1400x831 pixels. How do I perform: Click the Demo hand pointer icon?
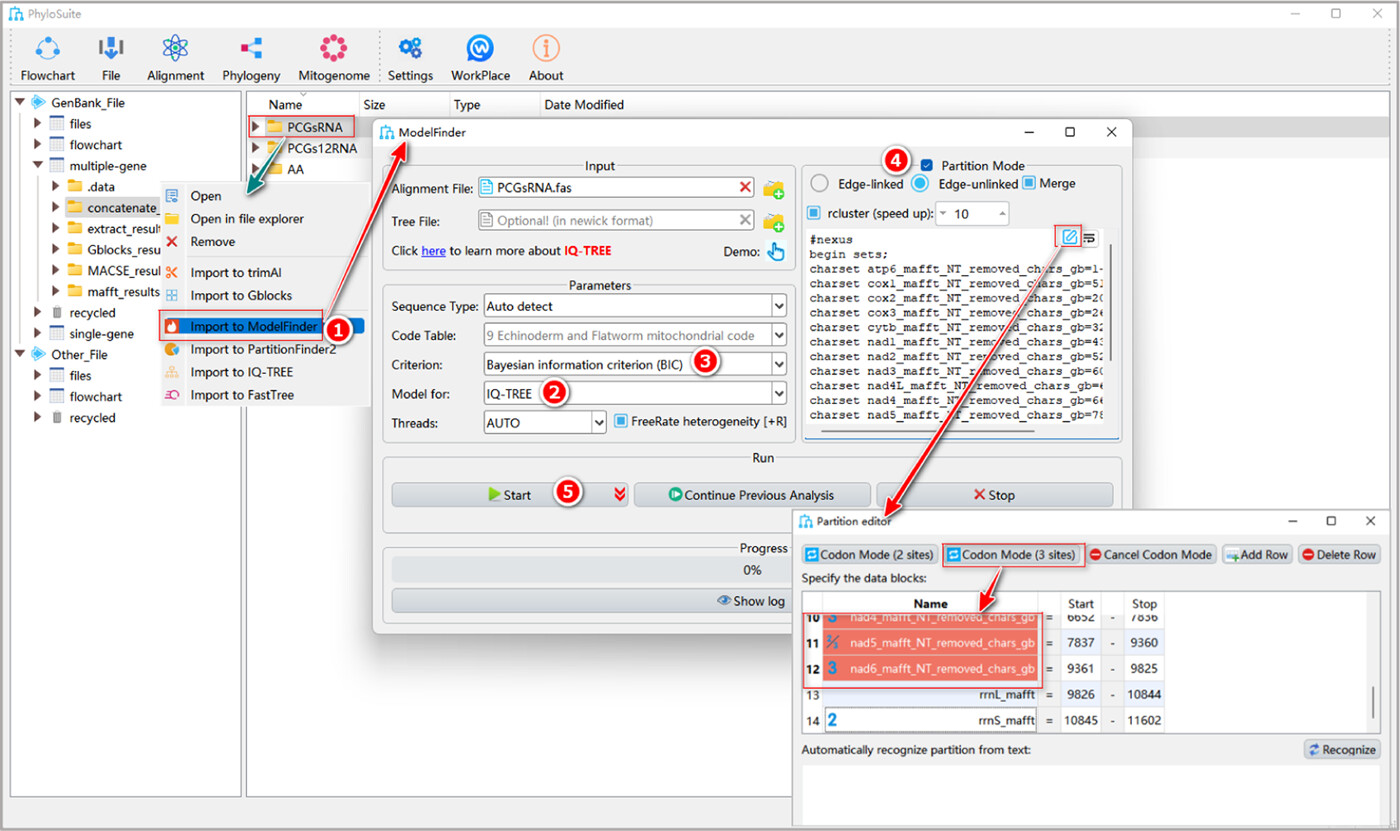coord(776,251)
